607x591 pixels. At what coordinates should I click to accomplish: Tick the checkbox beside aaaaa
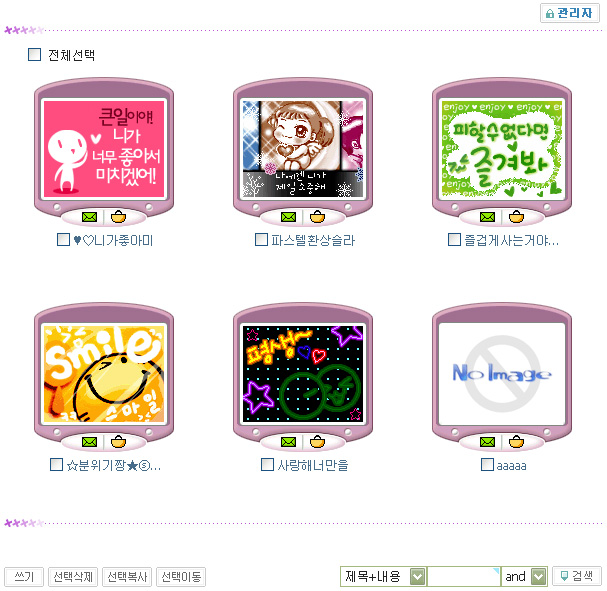[x=487, y=464]
